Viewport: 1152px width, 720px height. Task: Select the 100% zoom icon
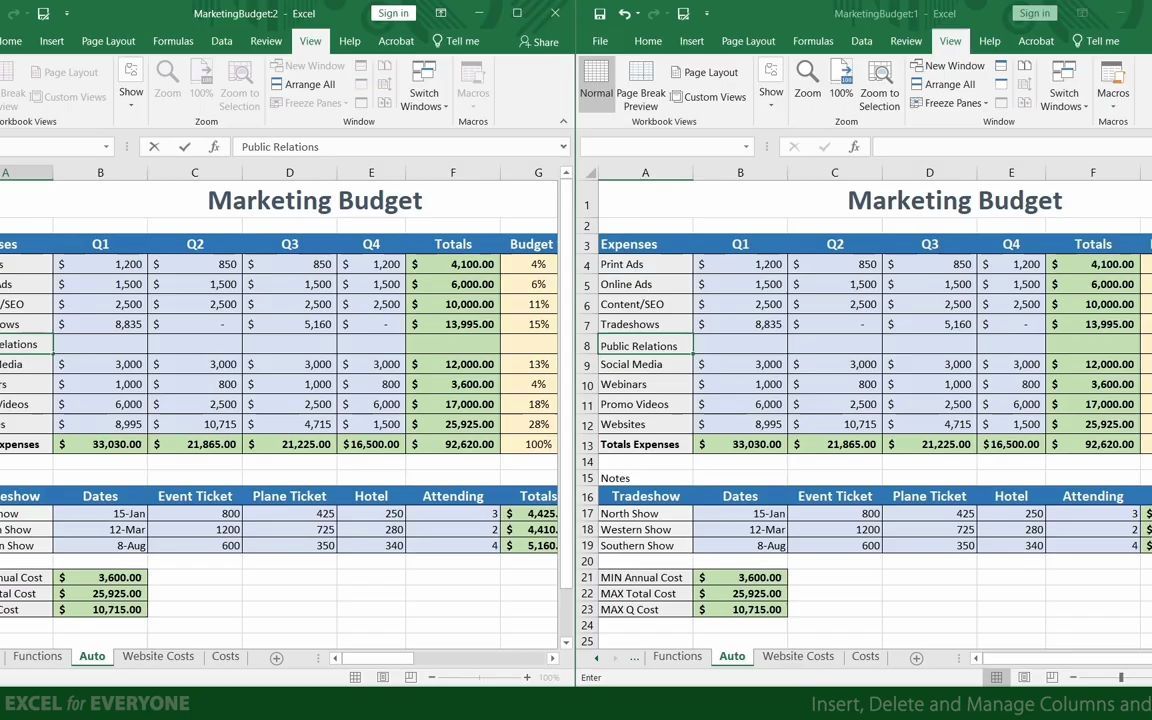tap(840, 85)
